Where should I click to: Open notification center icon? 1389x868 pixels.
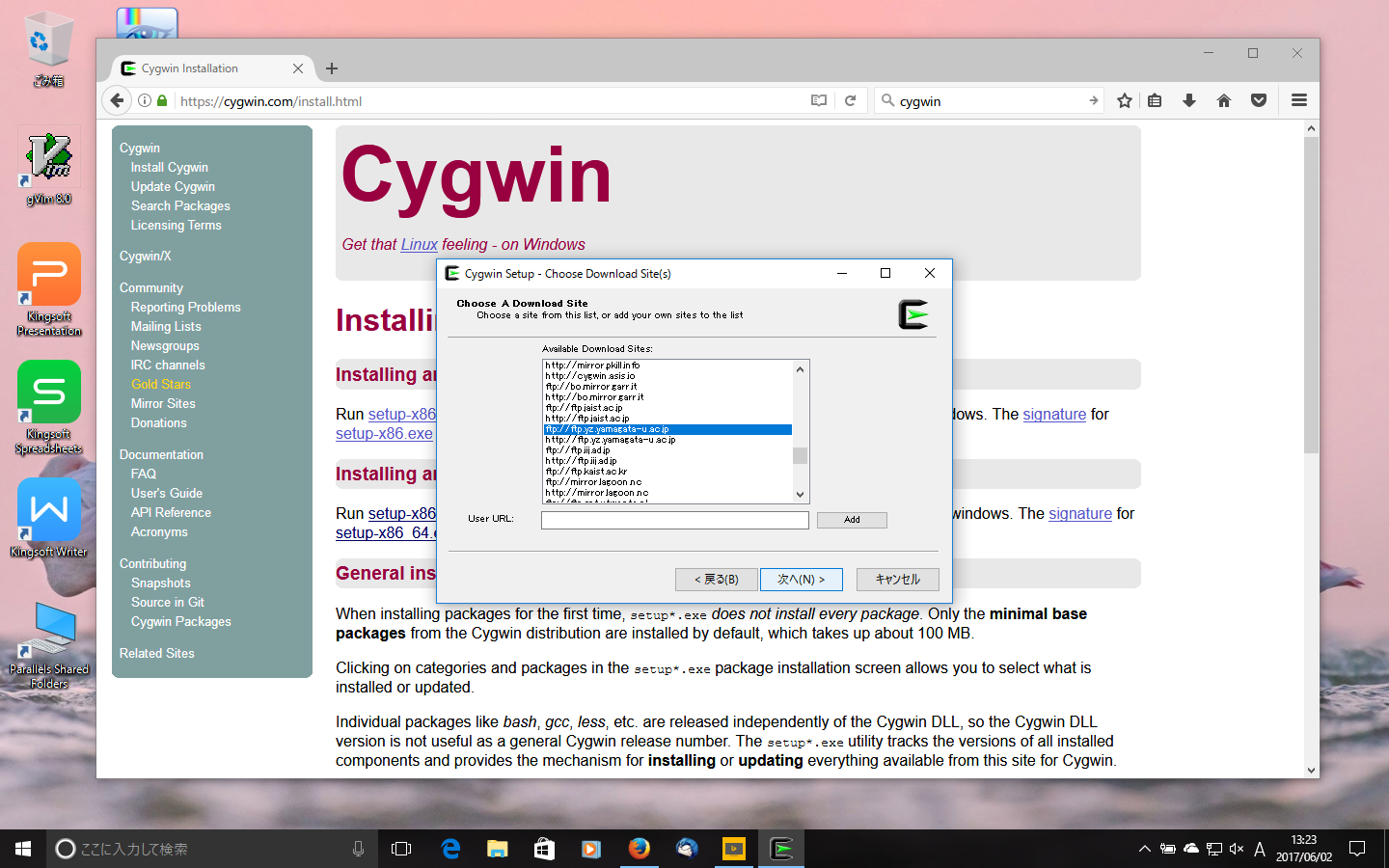pos(1357,849)
